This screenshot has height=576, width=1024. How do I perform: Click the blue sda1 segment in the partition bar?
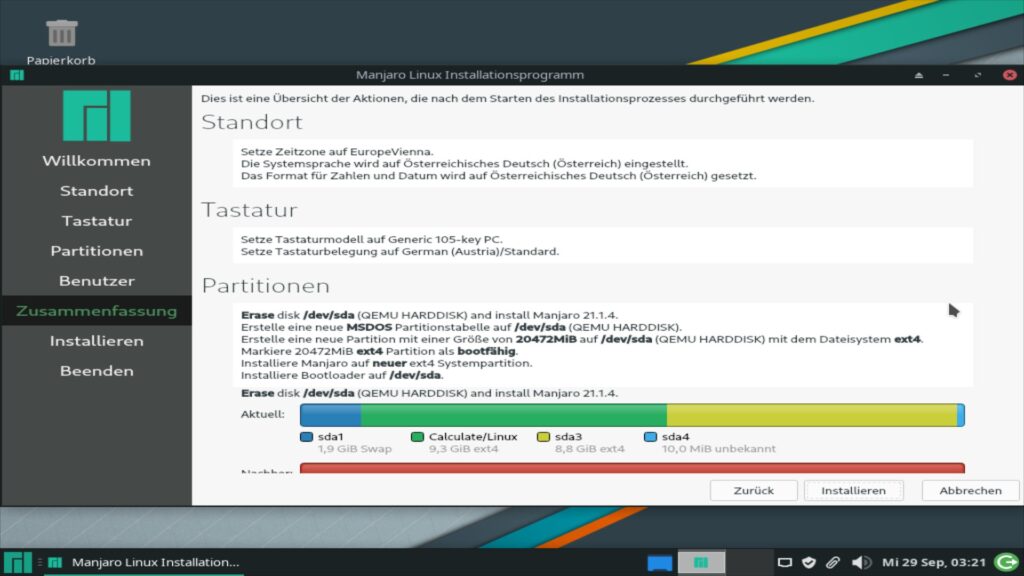pos(330,415)
